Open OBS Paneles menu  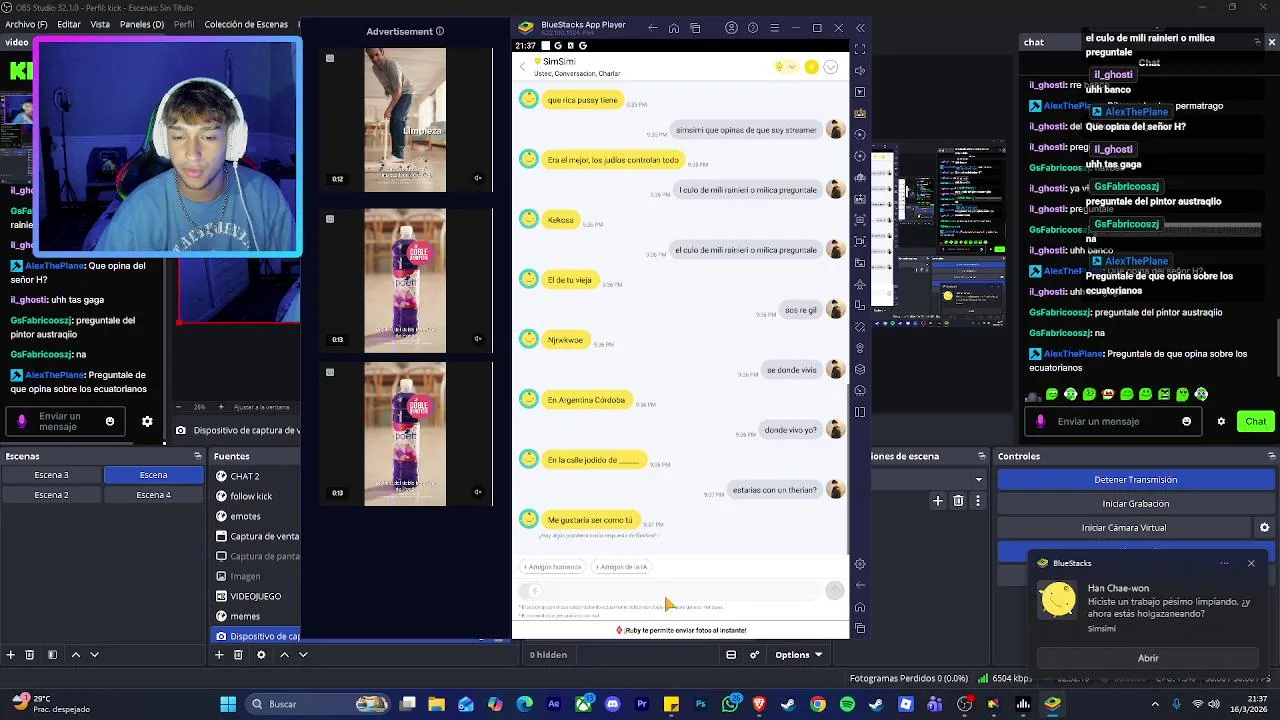click(x=142, y=24)
